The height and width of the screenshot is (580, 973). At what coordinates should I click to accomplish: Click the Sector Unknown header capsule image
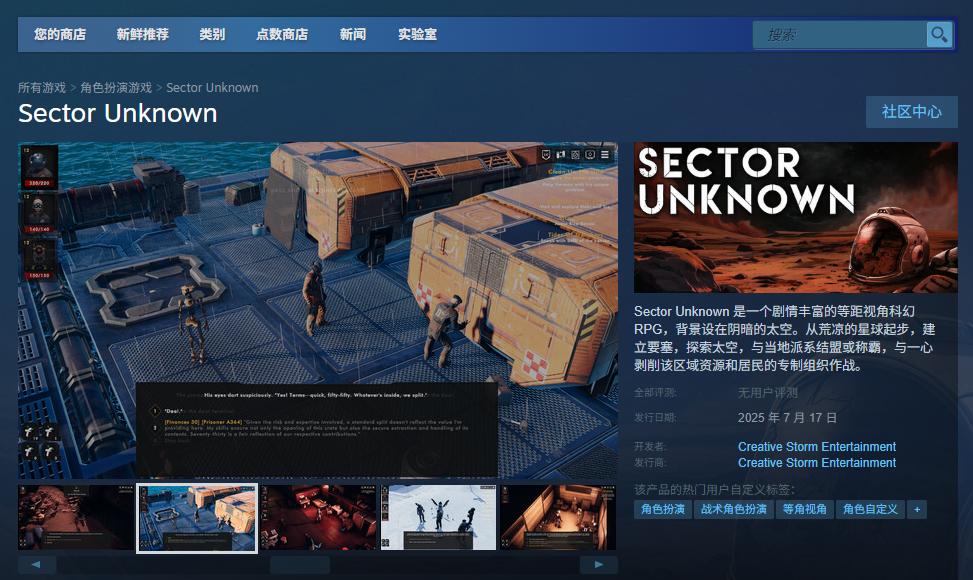(x=795, y=217)
